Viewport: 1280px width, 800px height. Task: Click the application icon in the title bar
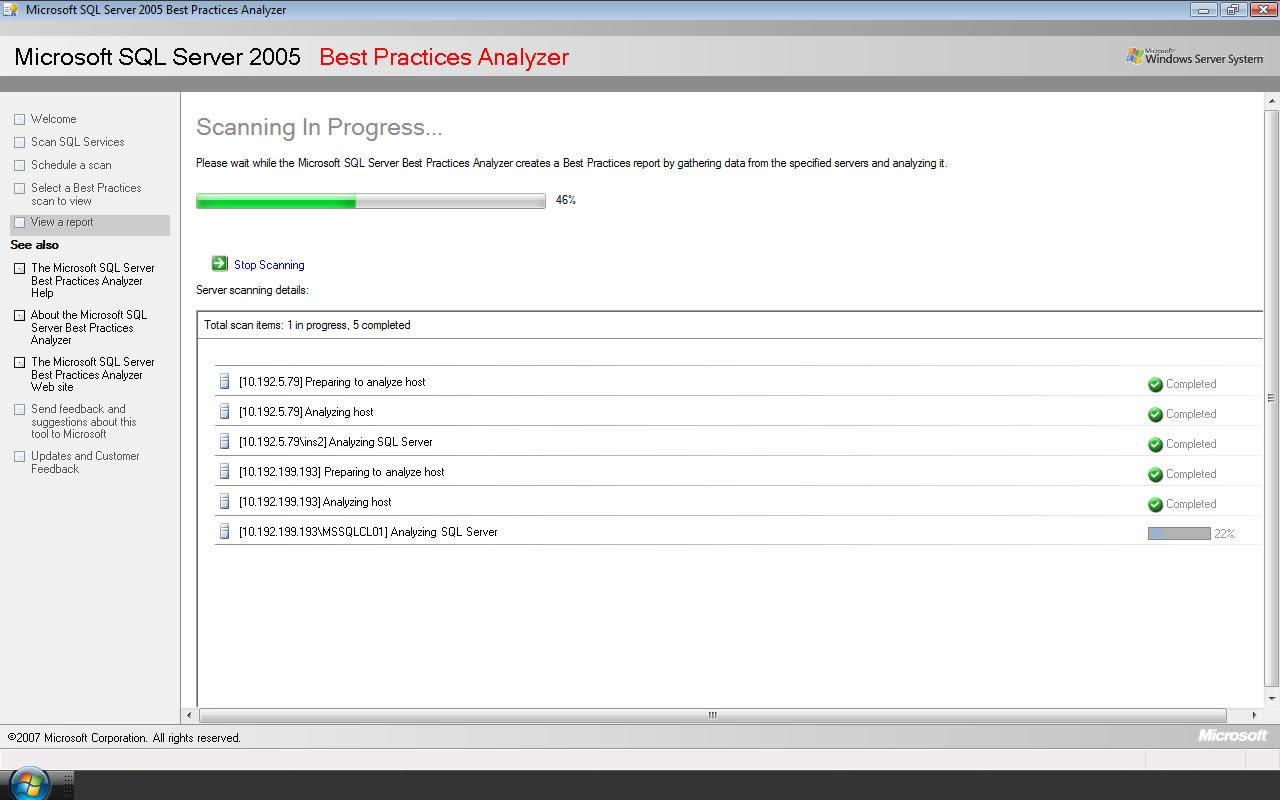(12, 10)
